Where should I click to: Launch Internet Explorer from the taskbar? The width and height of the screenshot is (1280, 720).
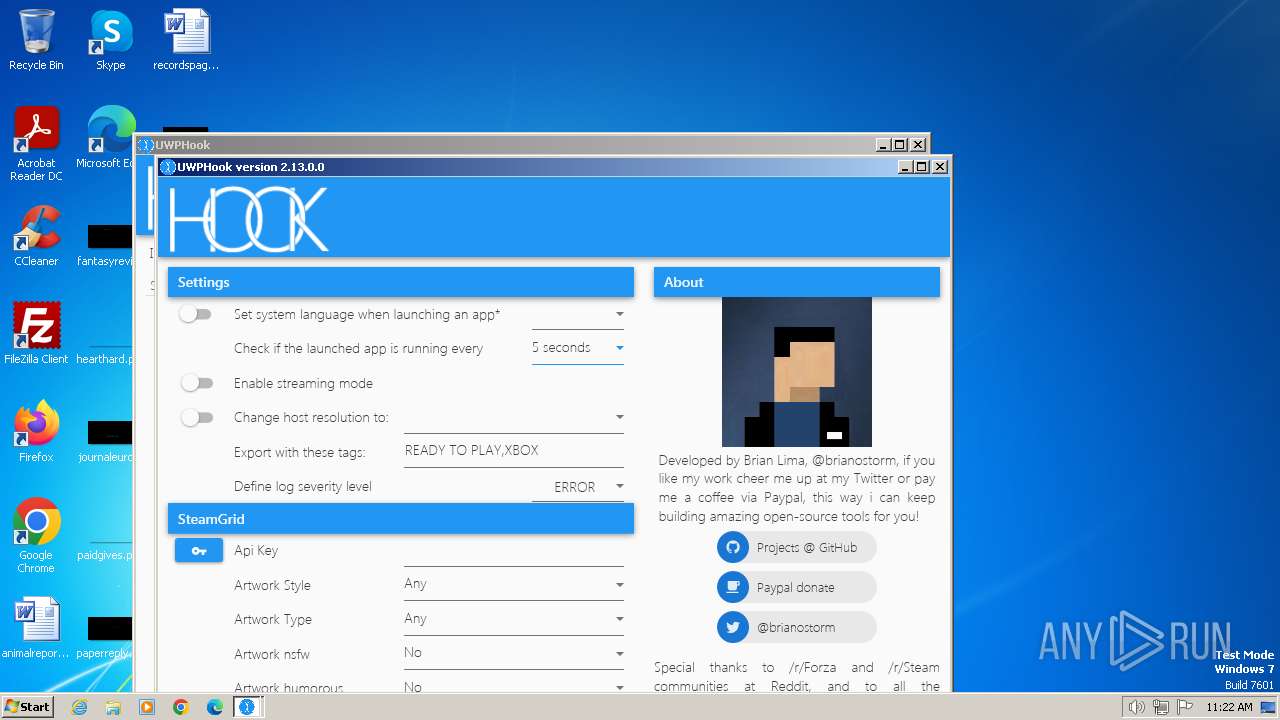click(x=79, y=707)
